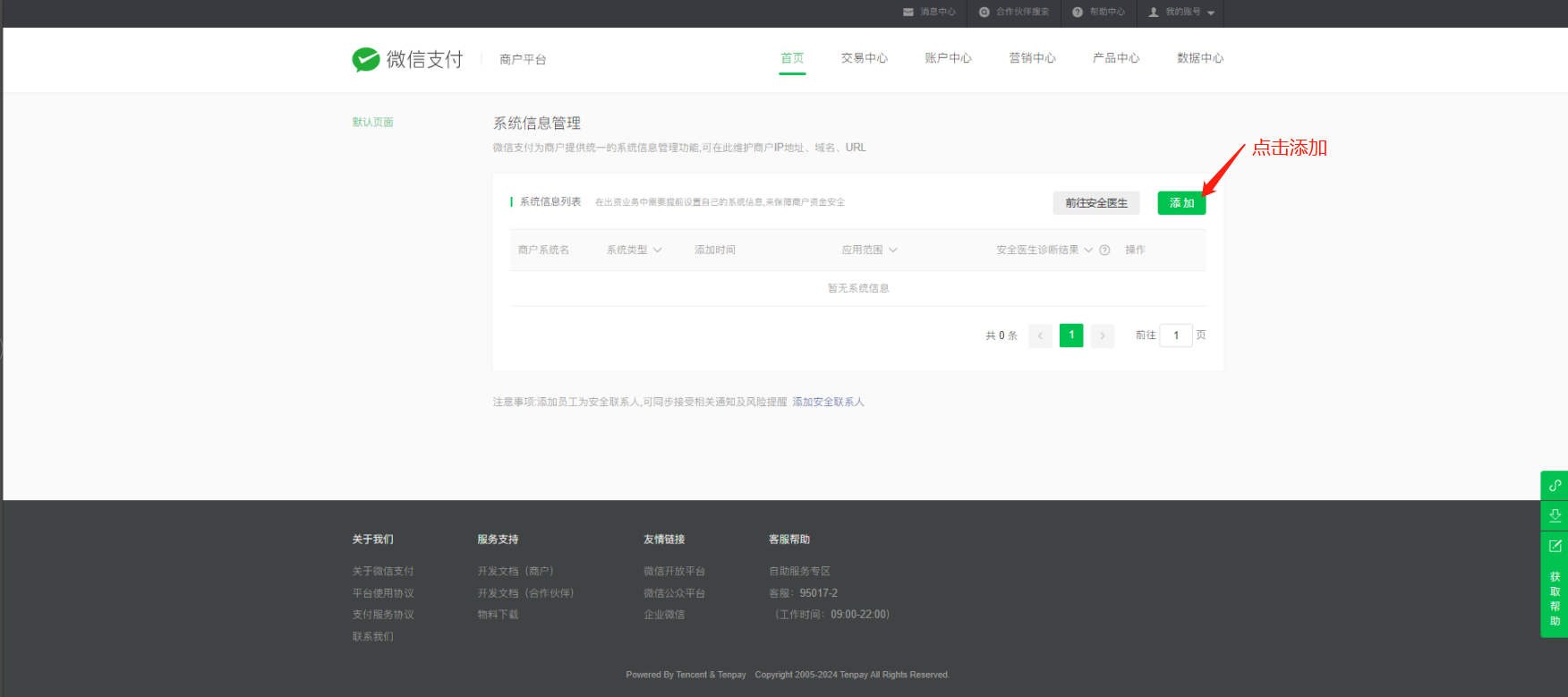
Task: Follow the 添加安全联系人 link
Action: [x=828, y=403]
